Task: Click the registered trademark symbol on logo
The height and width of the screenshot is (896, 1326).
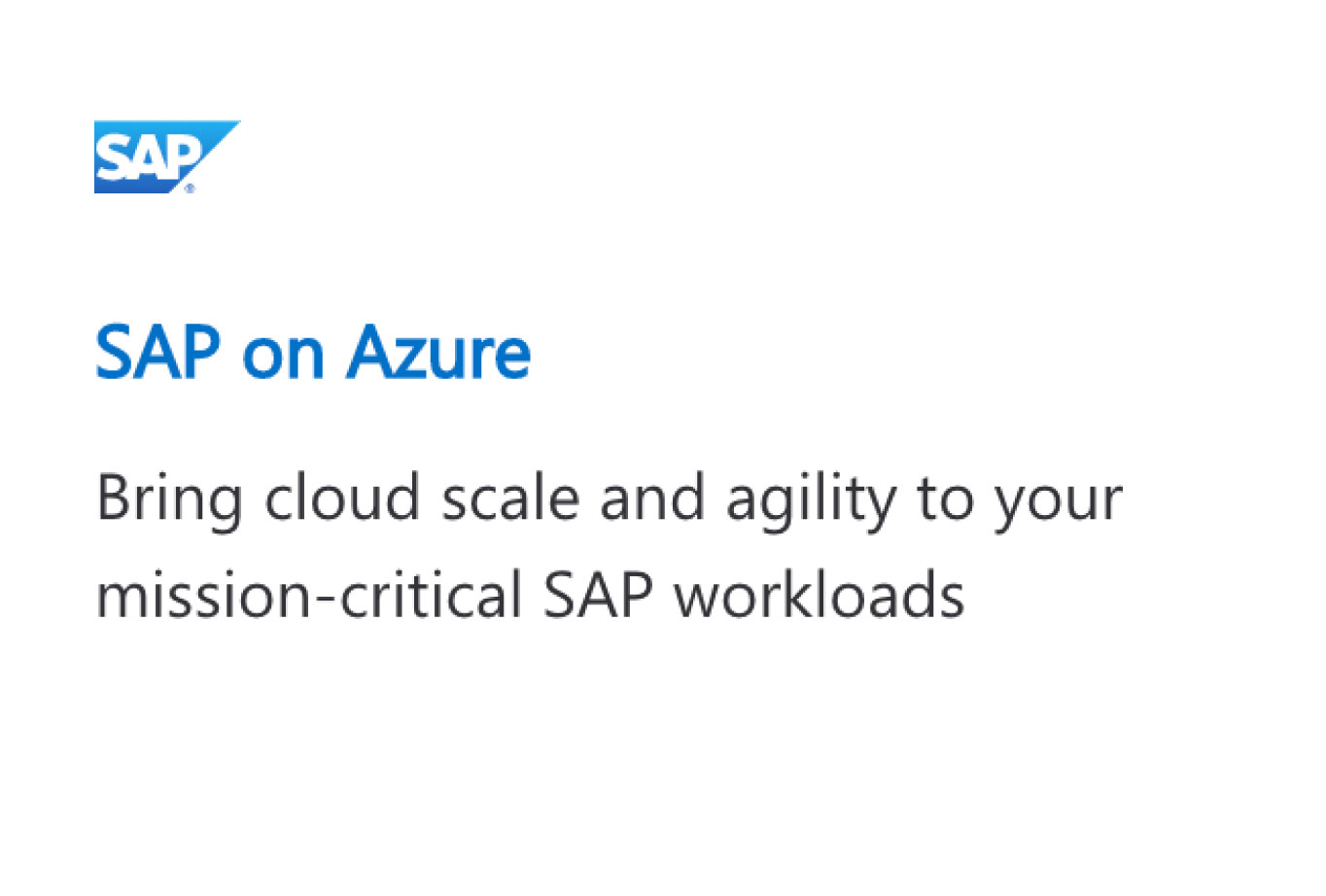Action: (x=190, y=188)
